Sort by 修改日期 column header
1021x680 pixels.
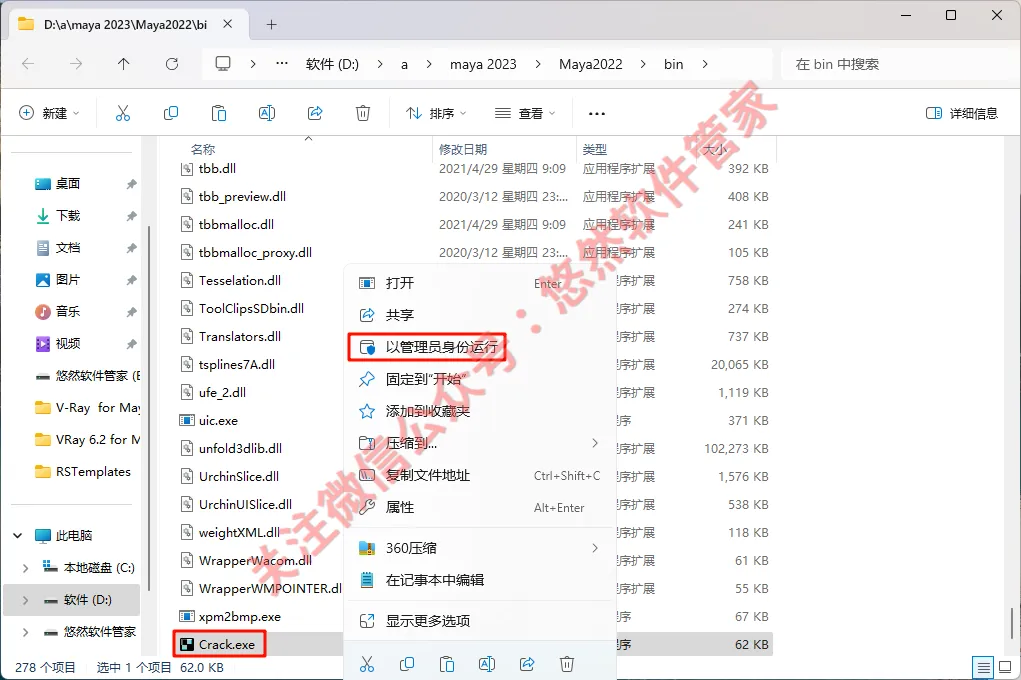(463, 150)
